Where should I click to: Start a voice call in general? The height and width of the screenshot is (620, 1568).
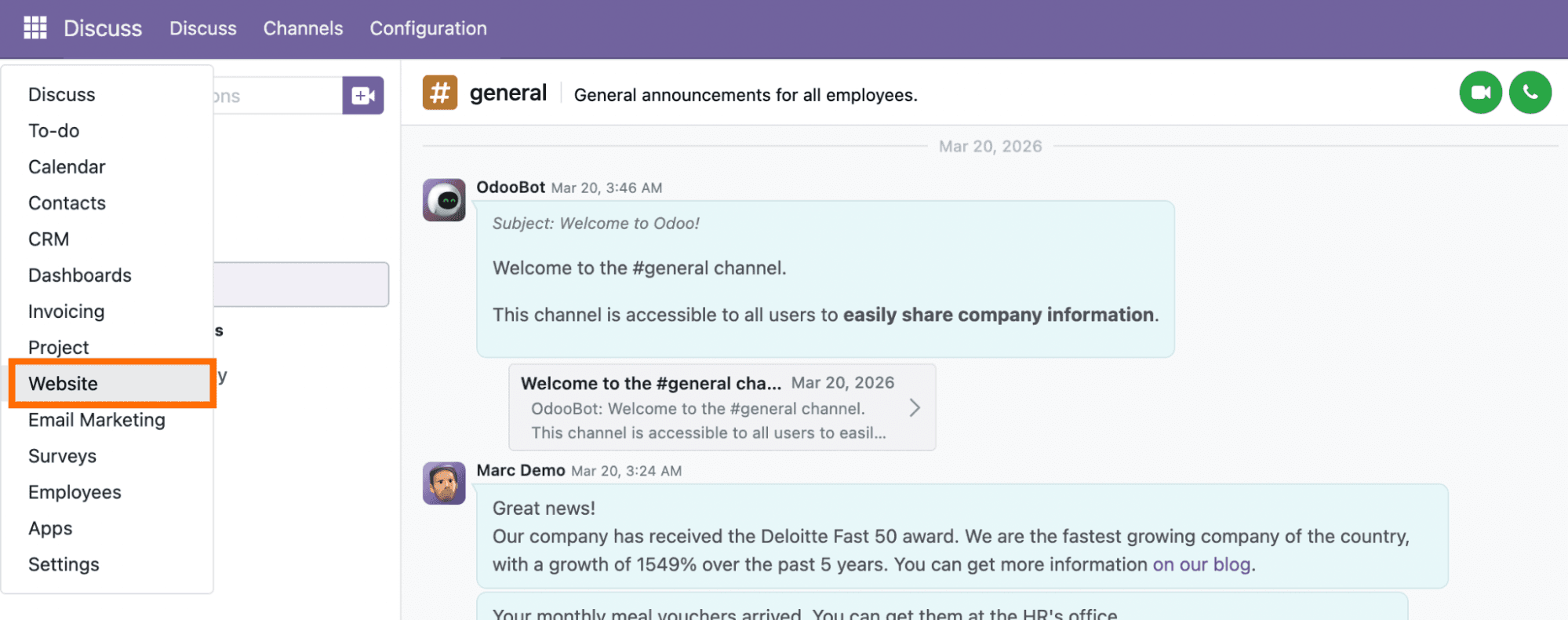point(1530,93)
